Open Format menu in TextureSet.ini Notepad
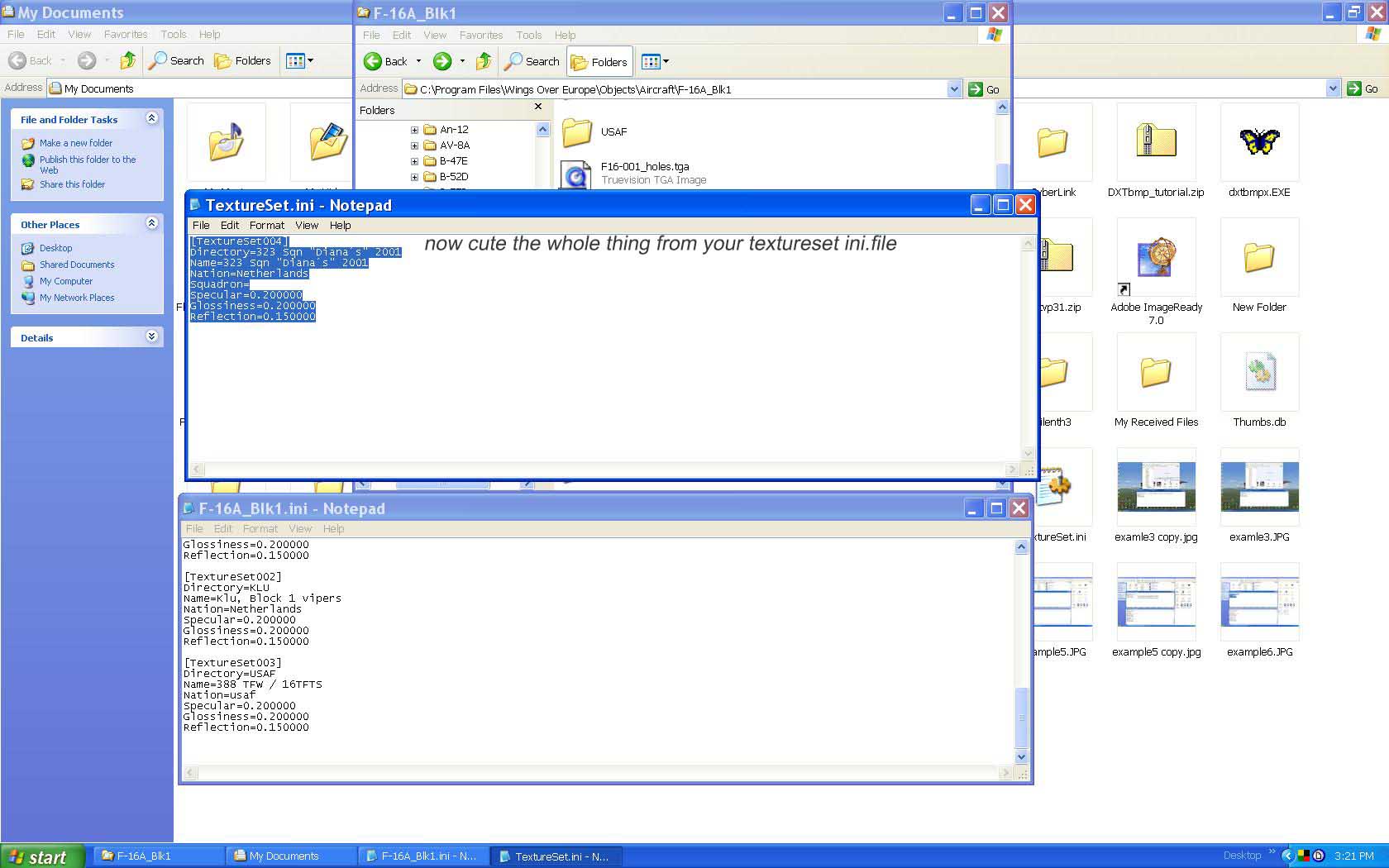Viewport: 1389px width, 868px height. (x=267, y=225)
